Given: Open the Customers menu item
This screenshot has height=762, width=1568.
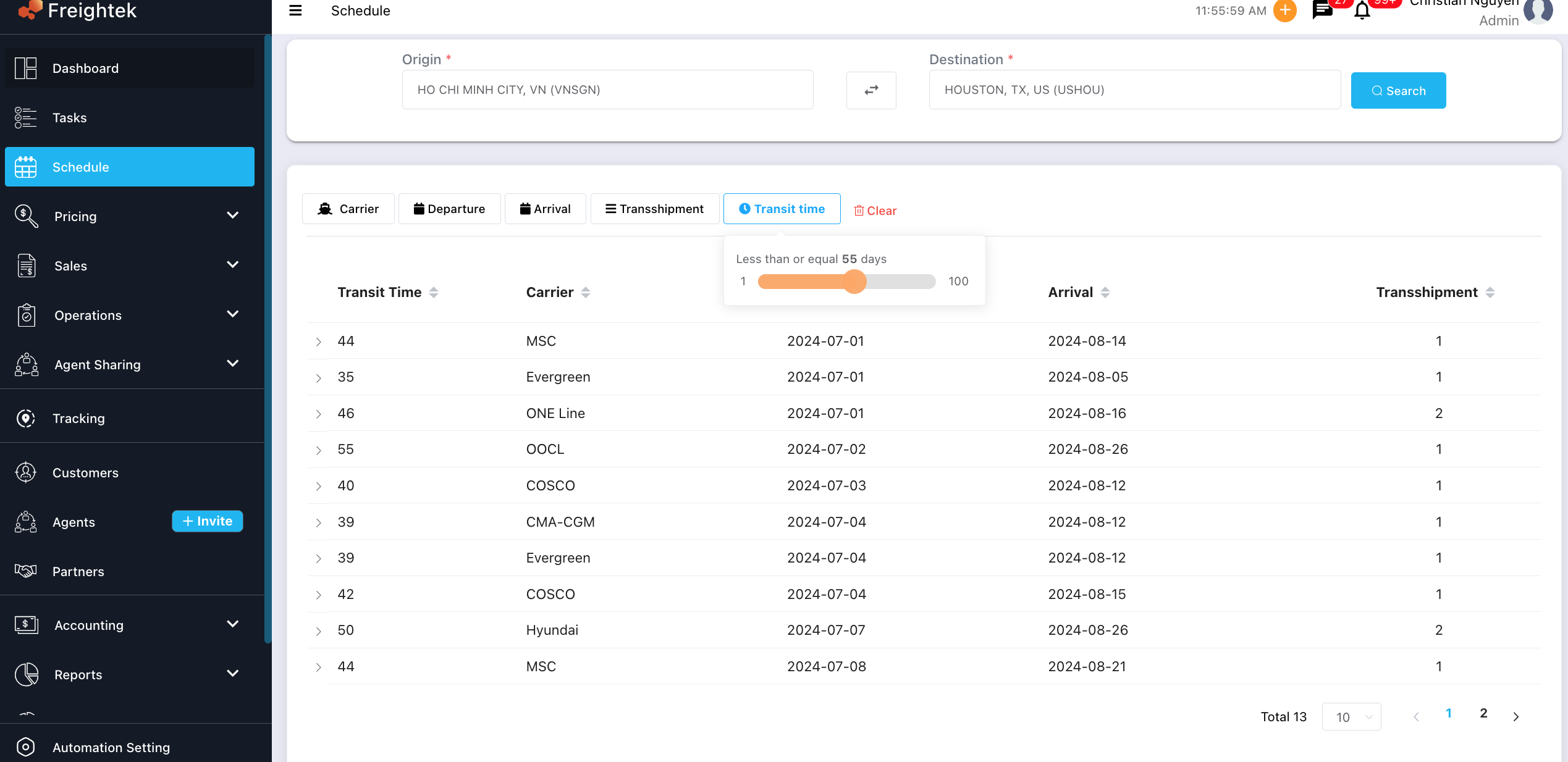Looking at the screenshot, I should 85,472.
